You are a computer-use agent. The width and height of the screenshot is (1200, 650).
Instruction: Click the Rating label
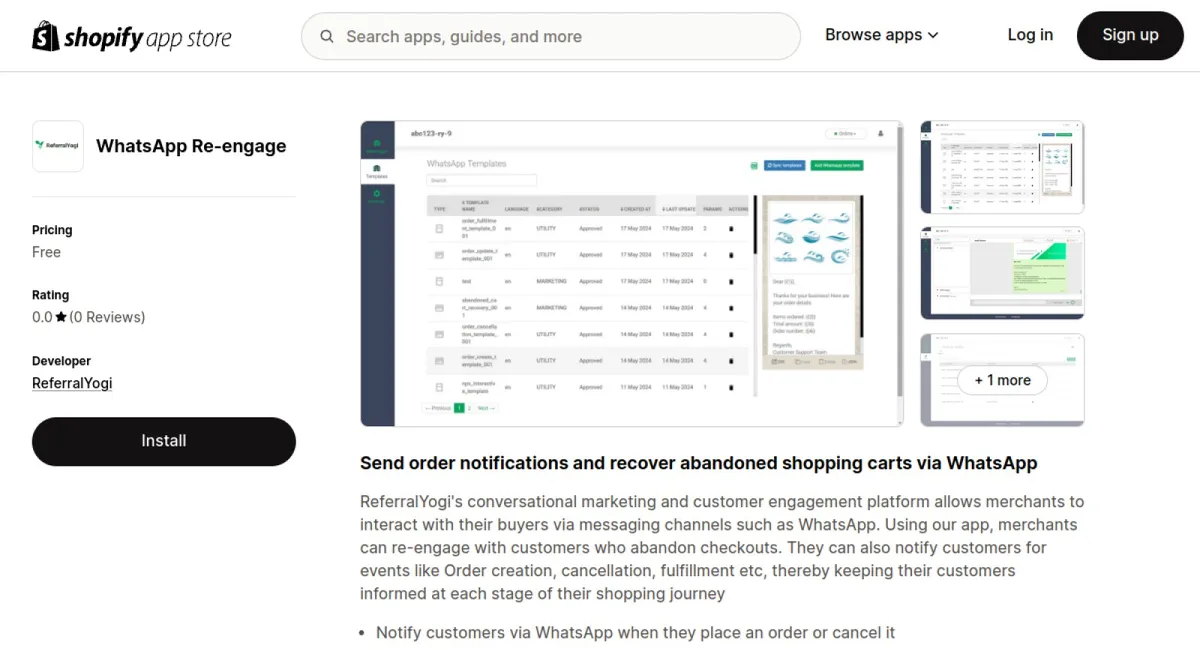point(50,295)
